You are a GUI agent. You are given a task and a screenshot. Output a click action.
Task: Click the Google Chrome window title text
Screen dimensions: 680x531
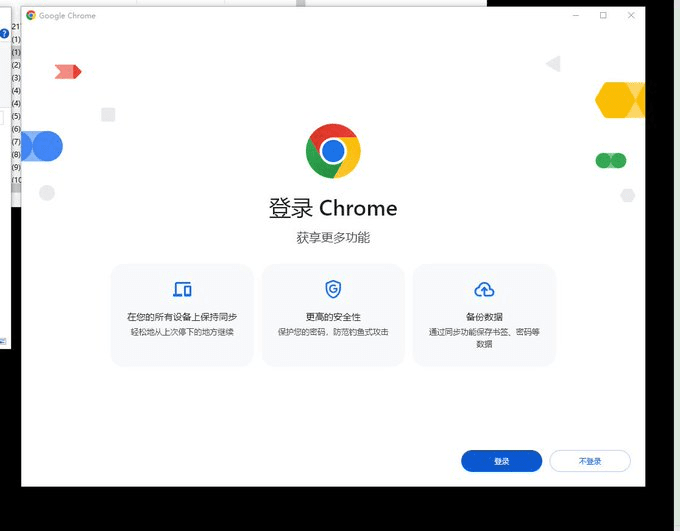67,16
